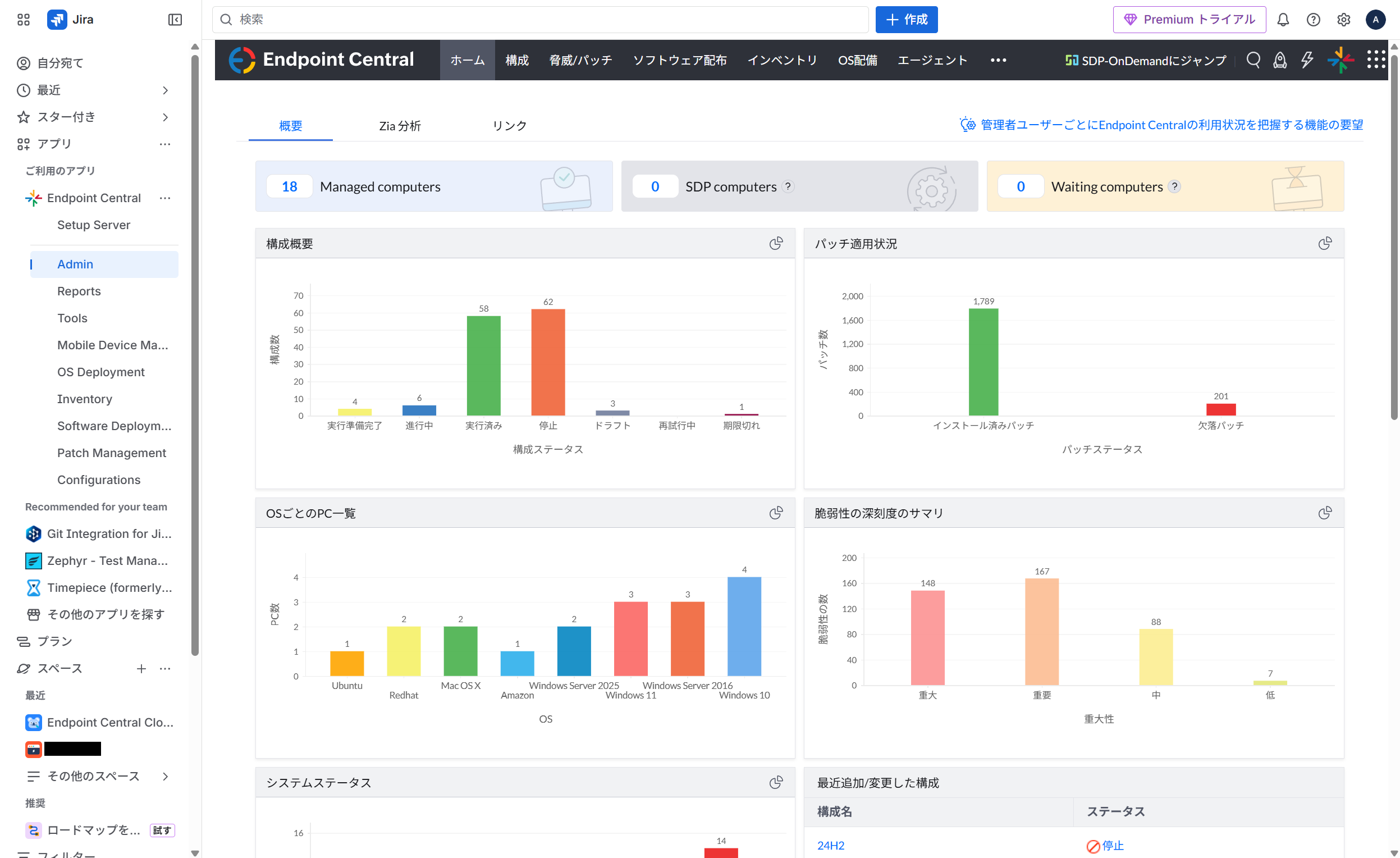1400x858 pixels.
Task: Open the quick actions lightning bolt icon
Action: (x=1307, y=60)
